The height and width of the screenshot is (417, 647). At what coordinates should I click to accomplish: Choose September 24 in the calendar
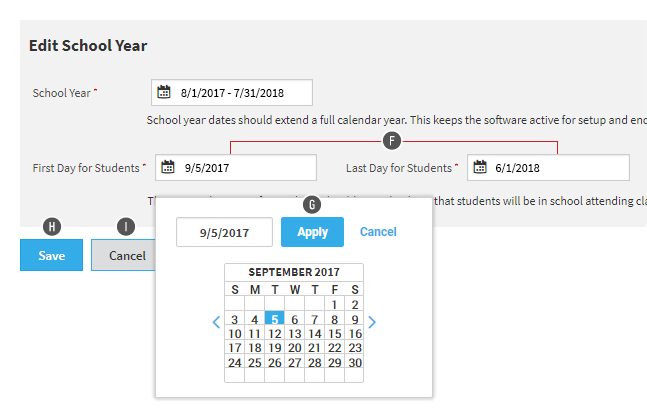(x=234, y=363)
